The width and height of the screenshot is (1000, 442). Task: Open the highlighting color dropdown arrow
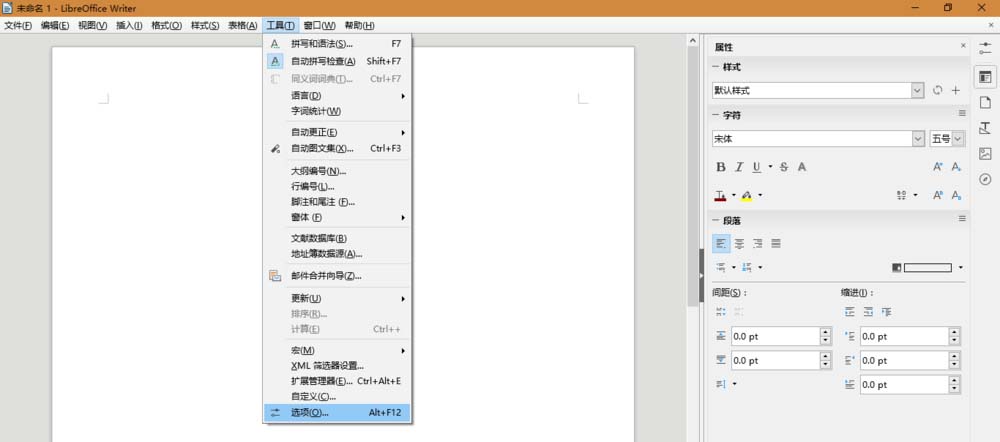point(760,195)
